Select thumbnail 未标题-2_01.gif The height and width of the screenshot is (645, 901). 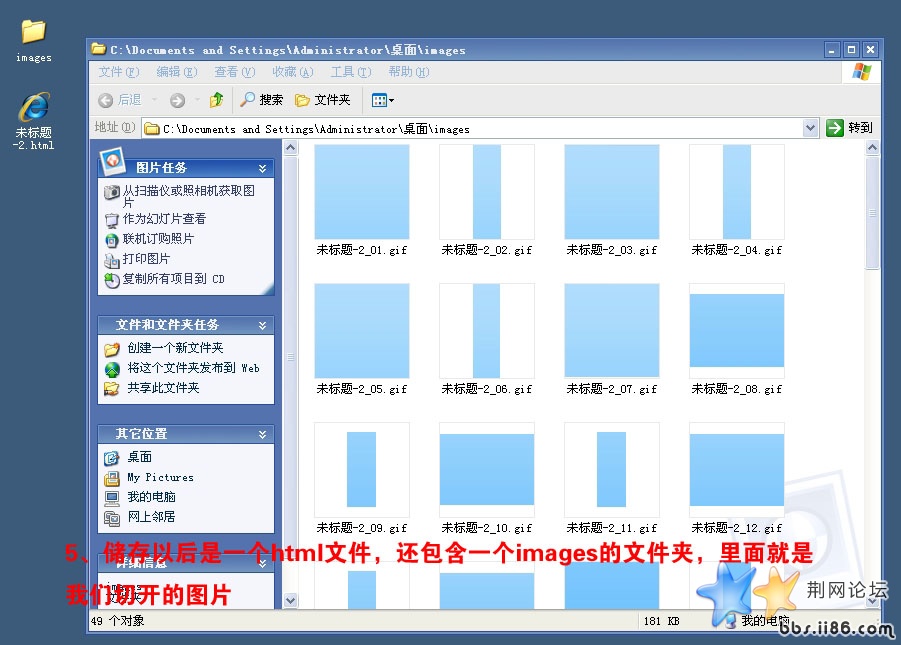362,192
